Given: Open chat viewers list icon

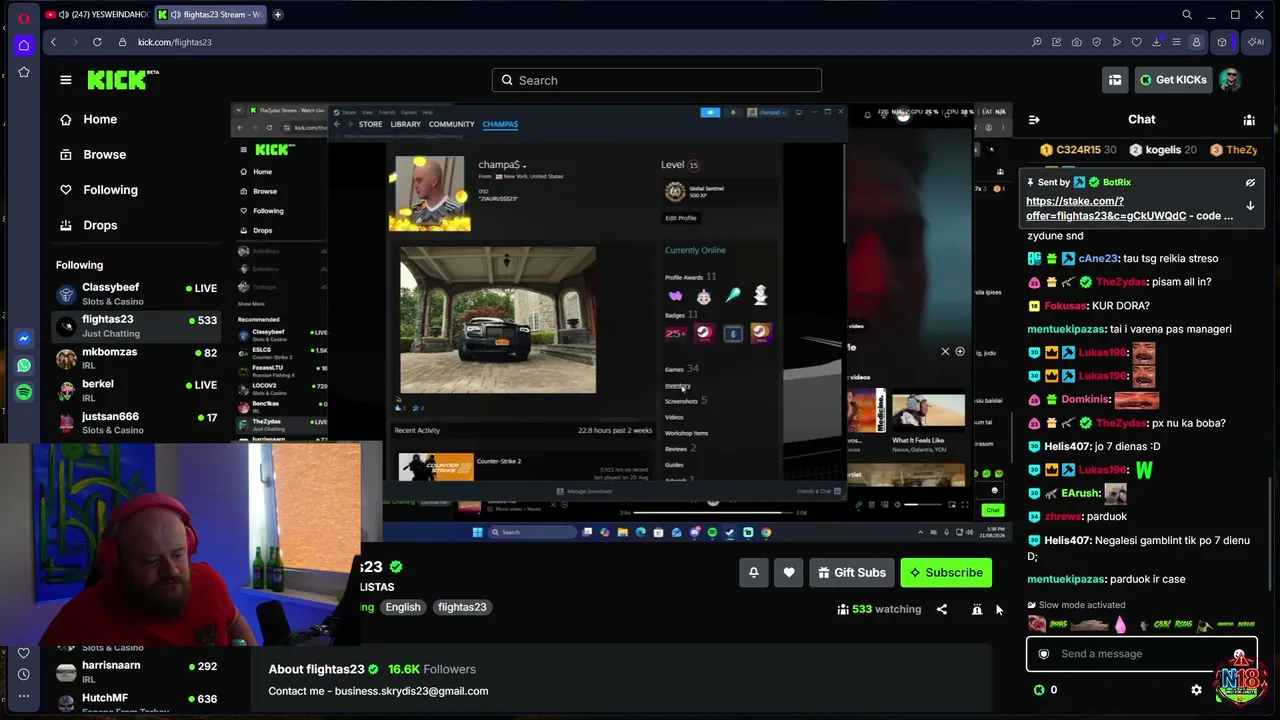Looking at the screenshot, I should (x=1249, y=120).
